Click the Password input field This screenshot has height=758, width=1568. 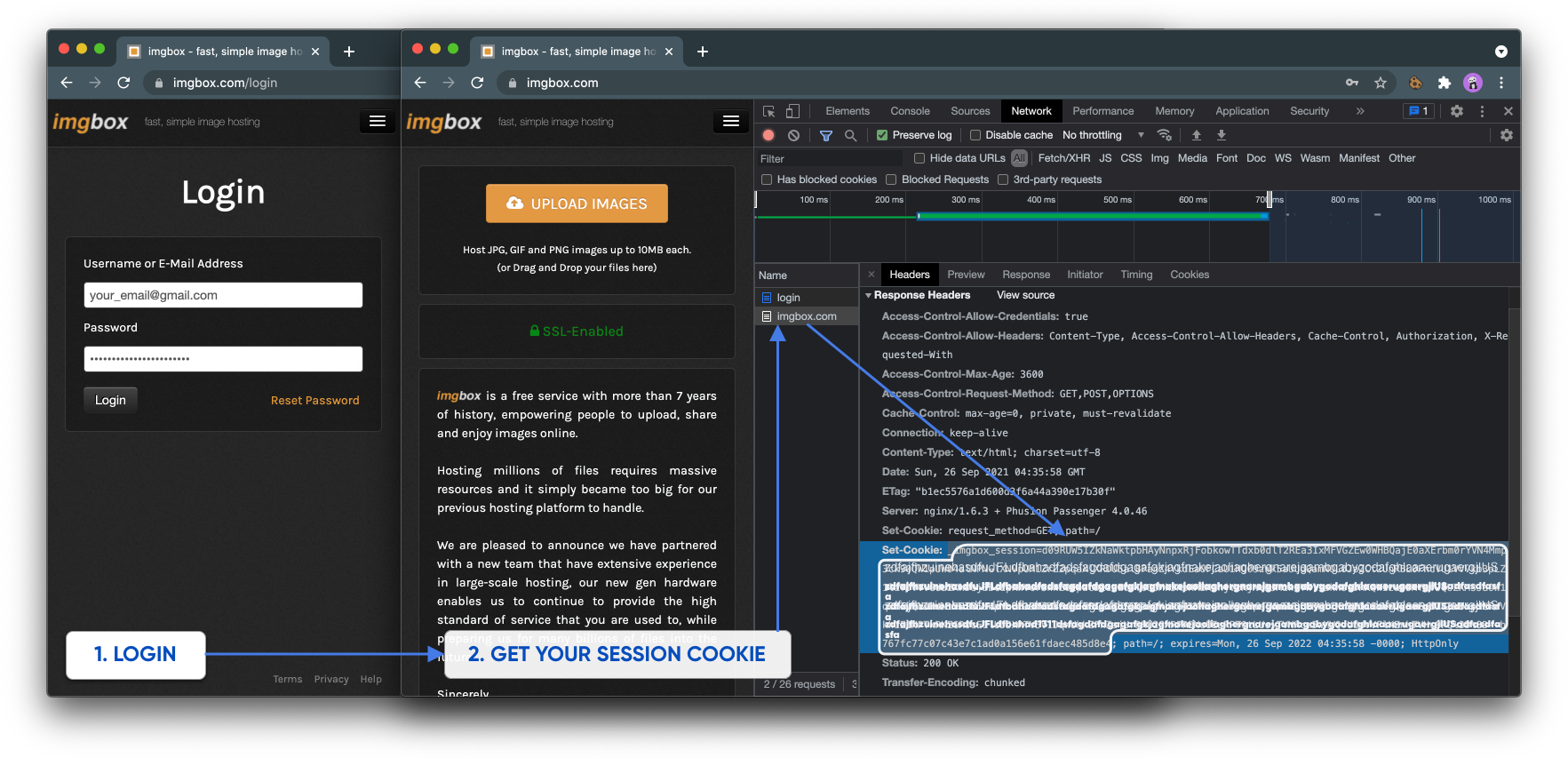(223, 359)
